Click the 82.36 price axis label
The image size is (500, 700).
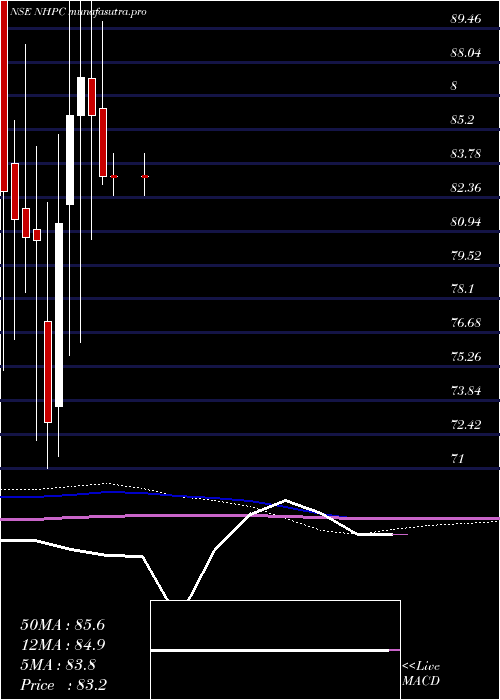466,188
